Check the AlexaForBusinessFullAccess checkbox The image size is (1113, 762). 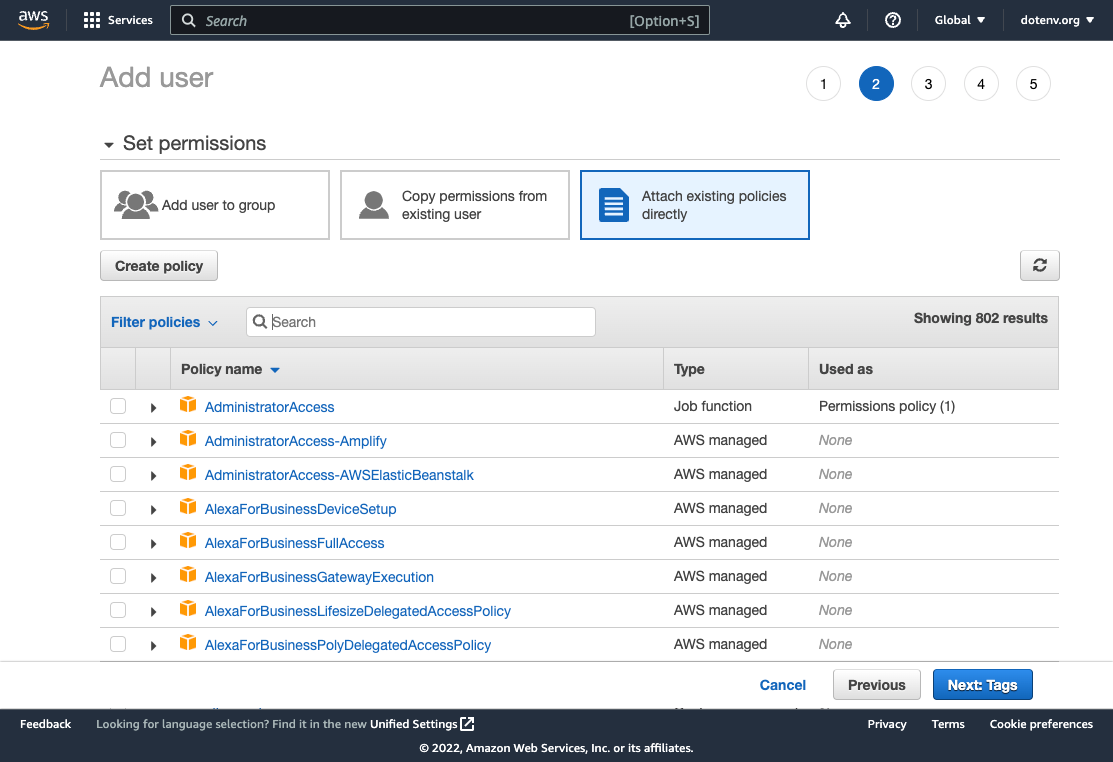tap(117, 542)
